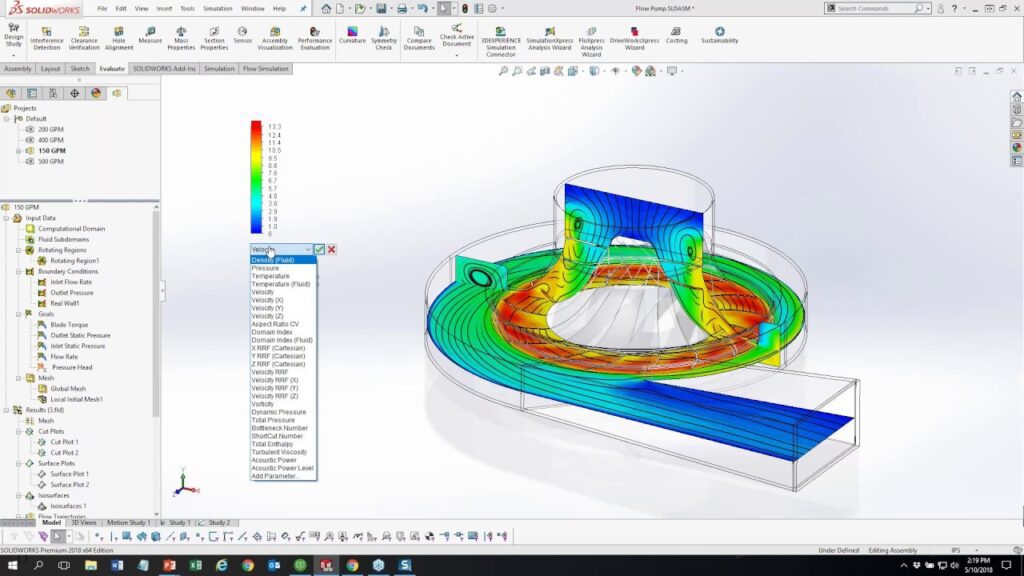Open the Sustainability tool

(x=719, y=33)
